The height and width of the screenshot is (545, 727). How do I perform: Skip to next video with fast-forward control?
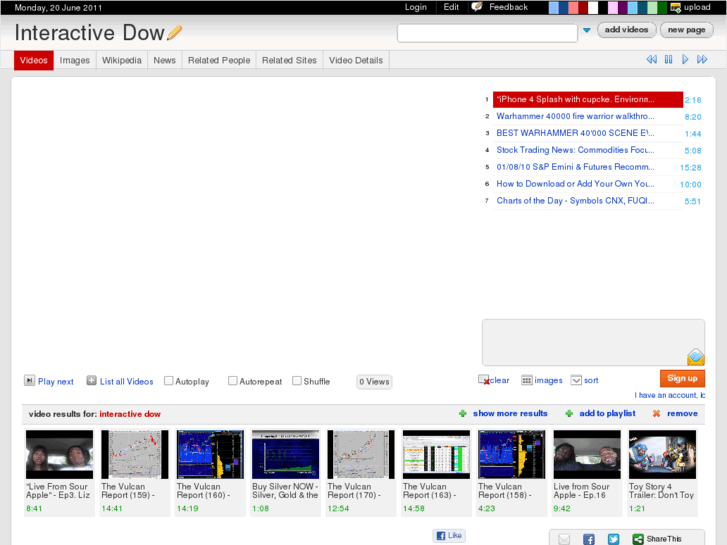click(x=702, y=59)
